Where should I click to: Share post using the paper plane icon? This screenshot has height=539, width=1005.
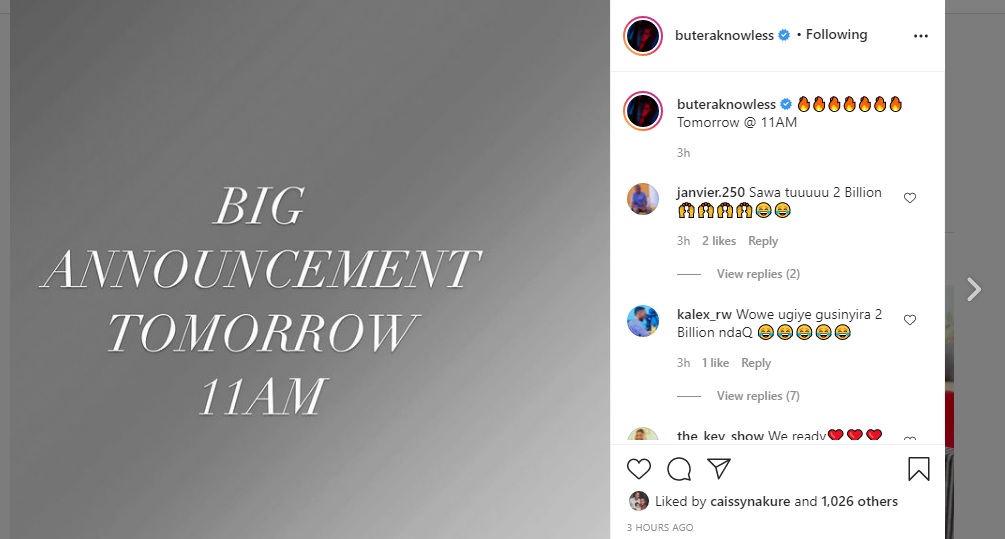(x=719, y=469)
